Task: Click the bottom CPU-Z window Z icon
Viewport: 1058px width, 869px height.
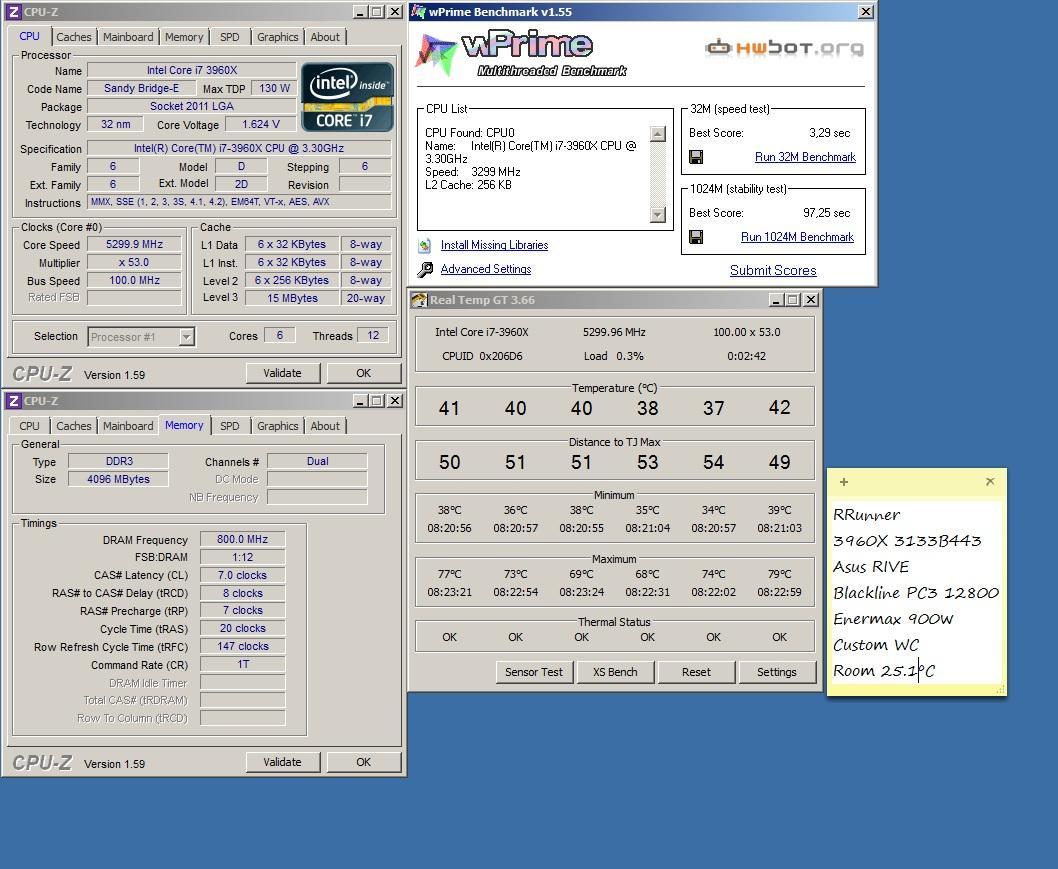Action: [13, 401]
